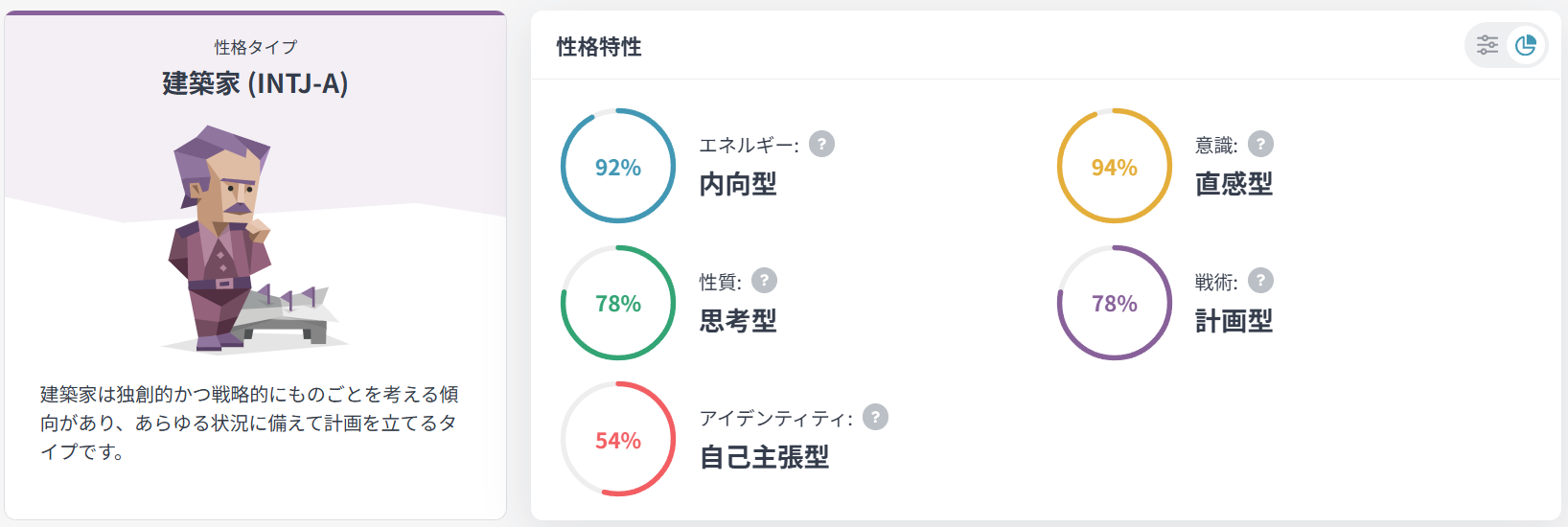The width and height of the screenshot is (1568, 527).
Task: Click the 54% red progress circle
Action: point(618,440)
